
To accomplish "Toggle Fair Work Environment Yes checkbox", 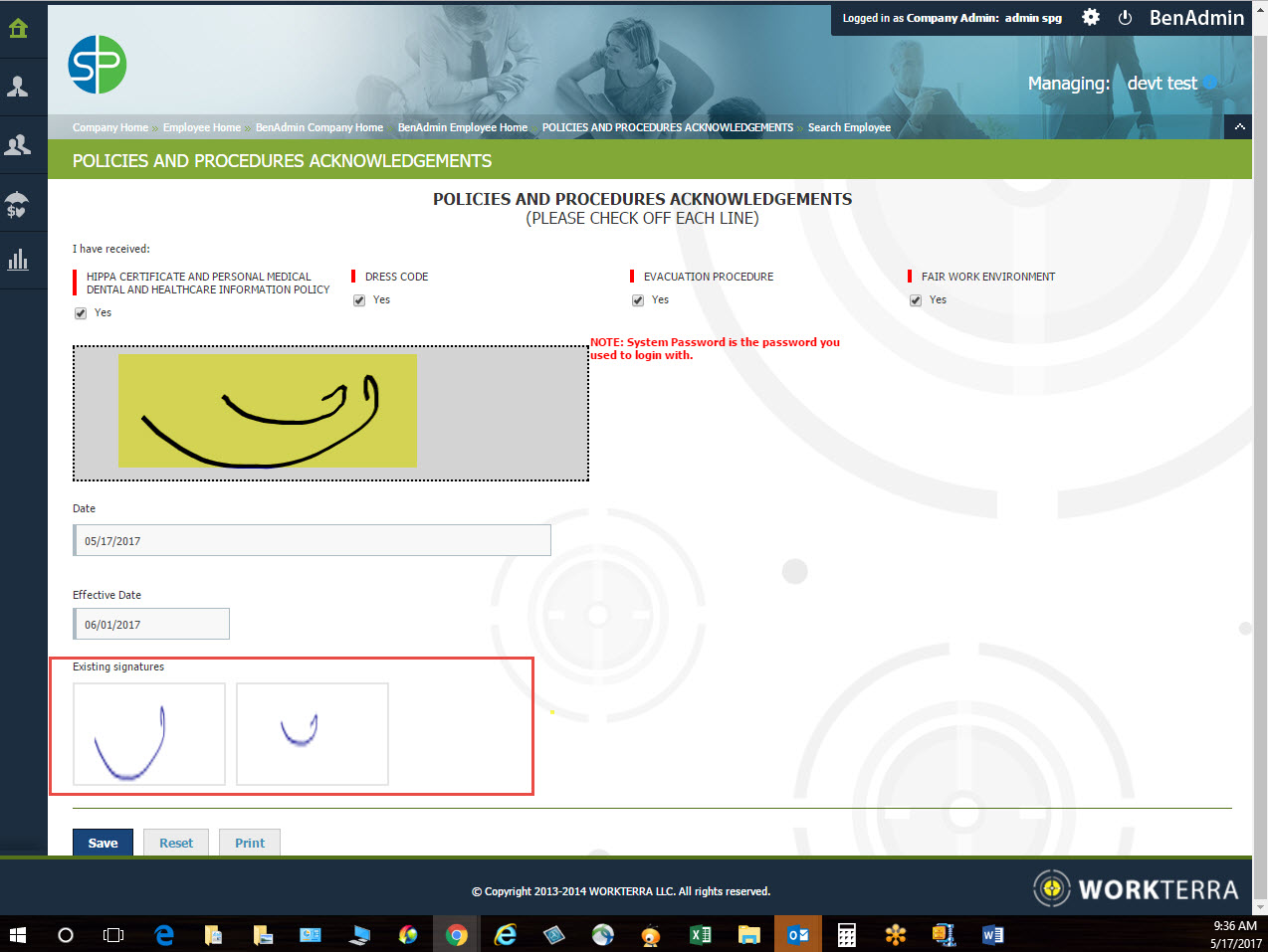I will 916,300.
